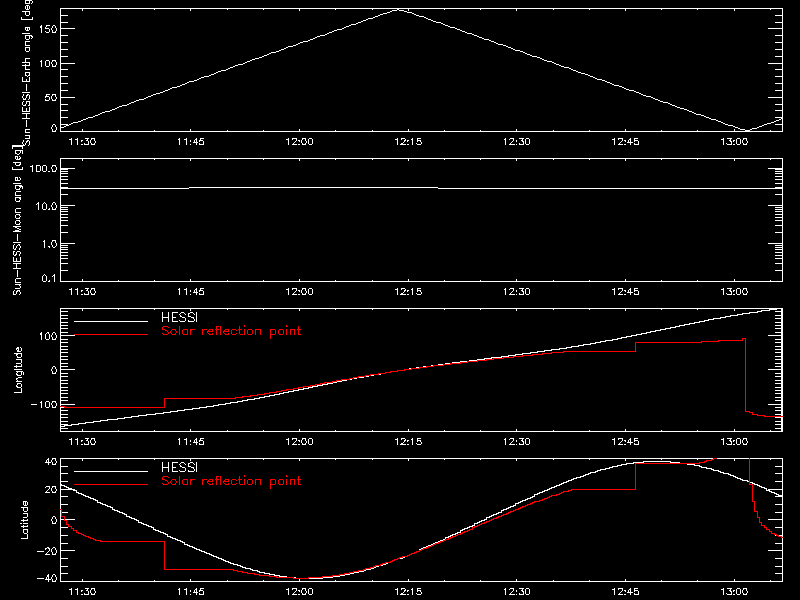Click the 12:30 time label under Earth angle plot
Screen dimensions: 800x600
(517, 142)
